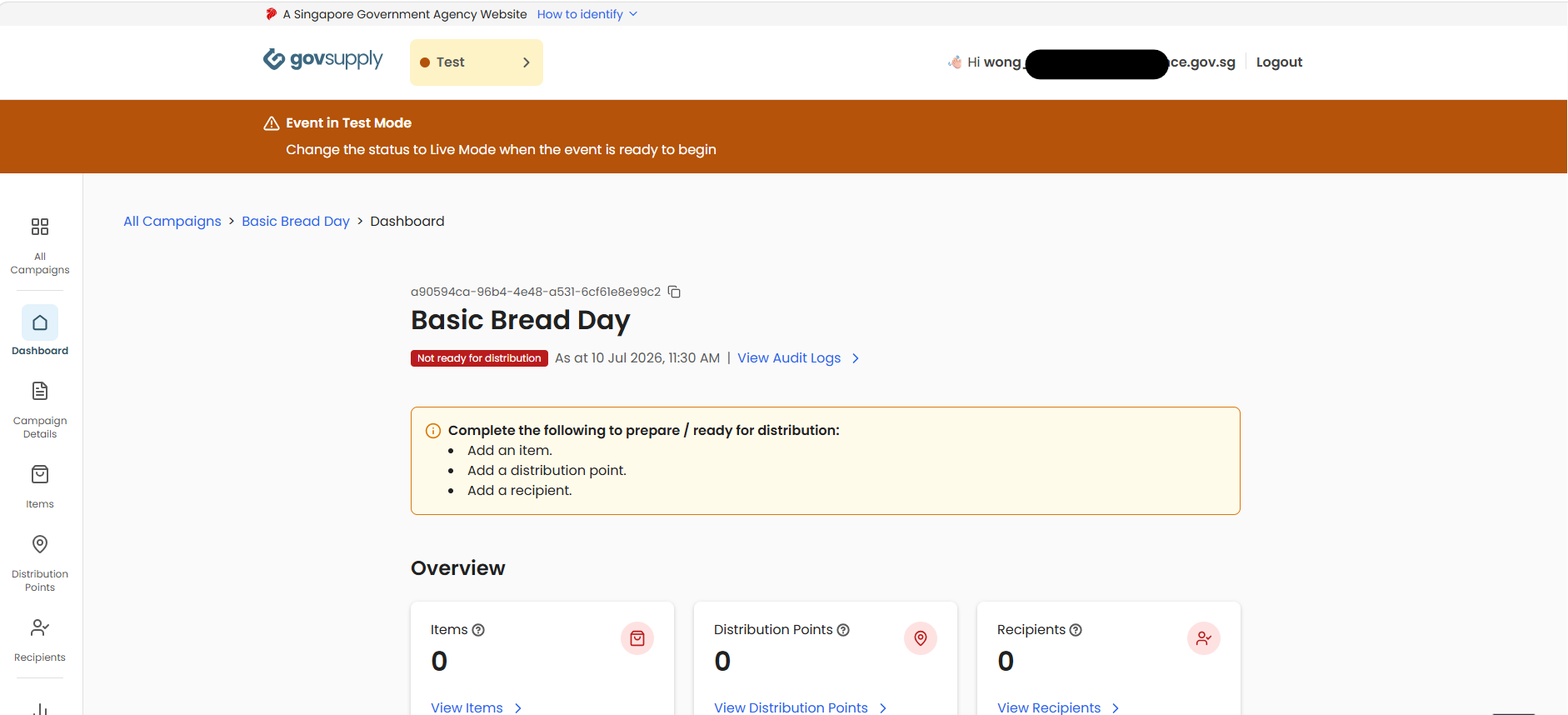
Task: Click the 'Add a recipient.' checklist entry
Action: click(x=520, y=491)
